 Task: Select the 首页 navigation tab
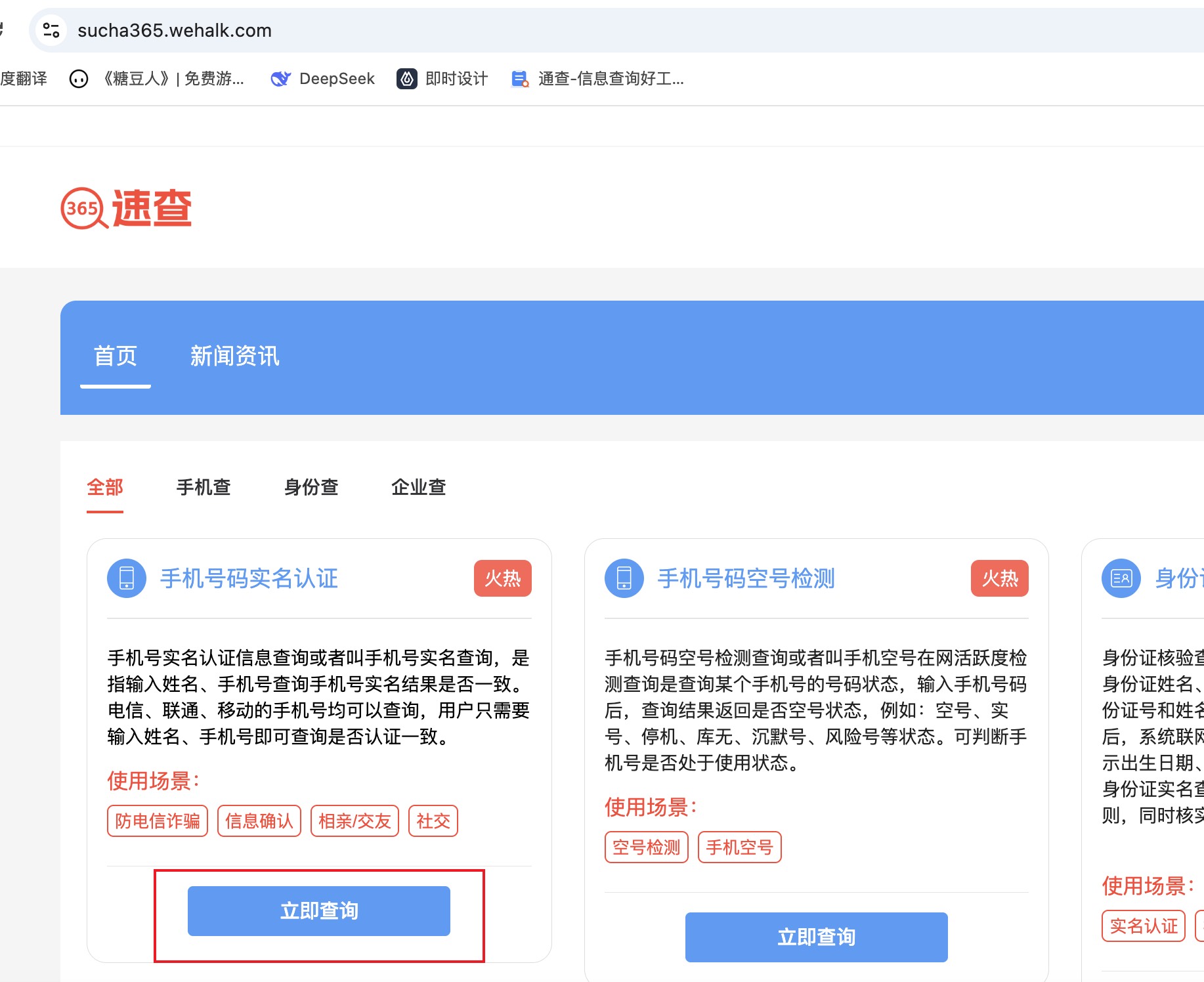click(116, 356)
